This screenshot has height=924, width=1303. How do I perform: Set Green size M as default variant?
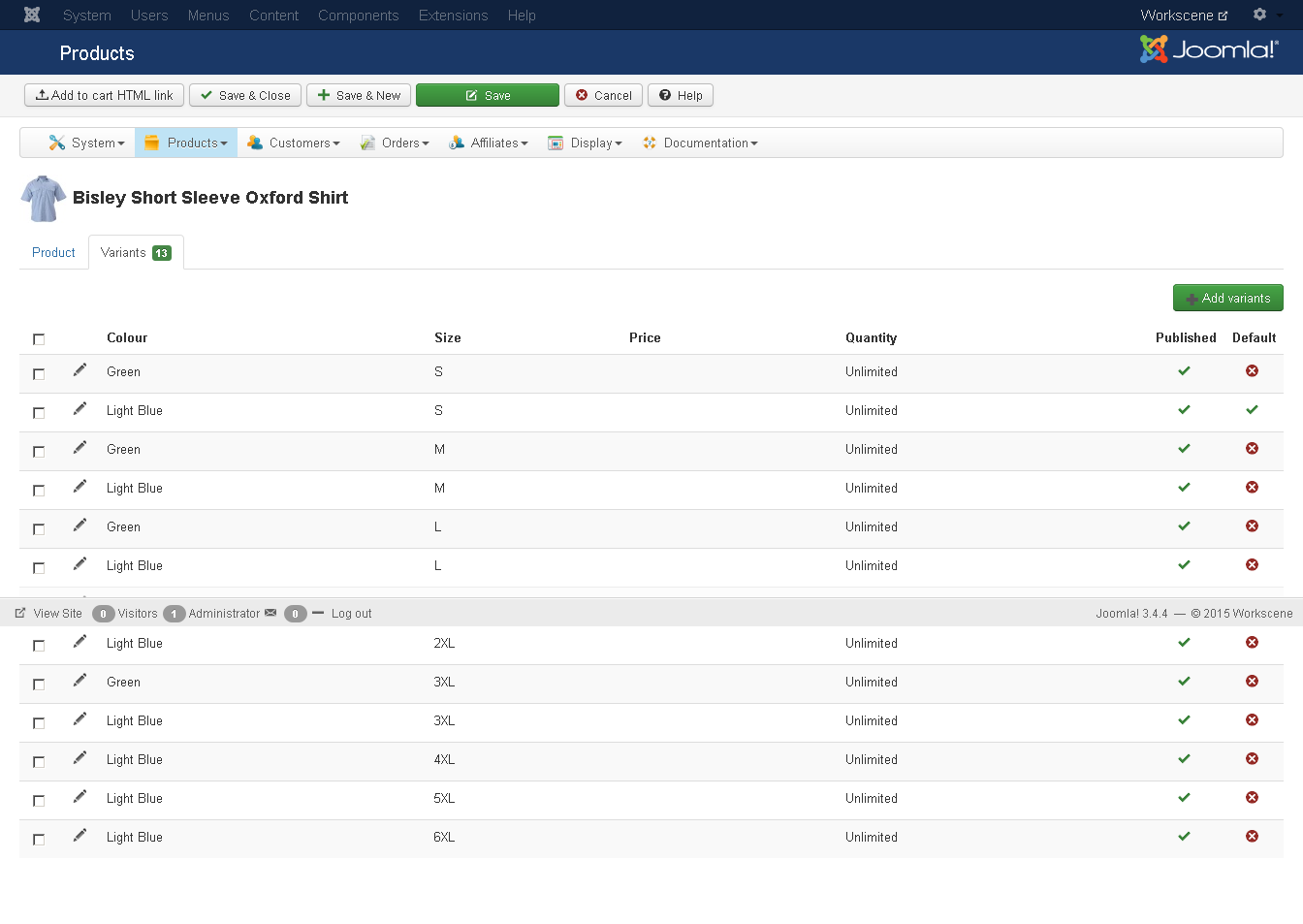pos(1252,449)
